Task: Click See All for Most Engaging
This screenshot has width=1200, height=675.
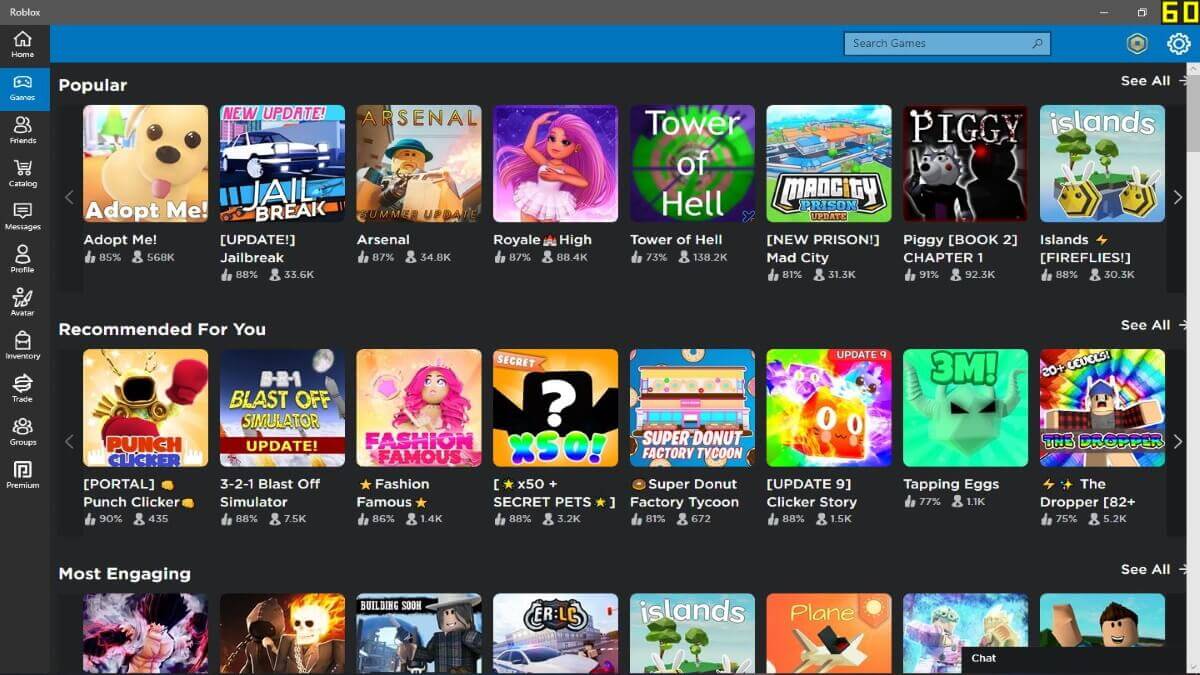Action: 1153,569
